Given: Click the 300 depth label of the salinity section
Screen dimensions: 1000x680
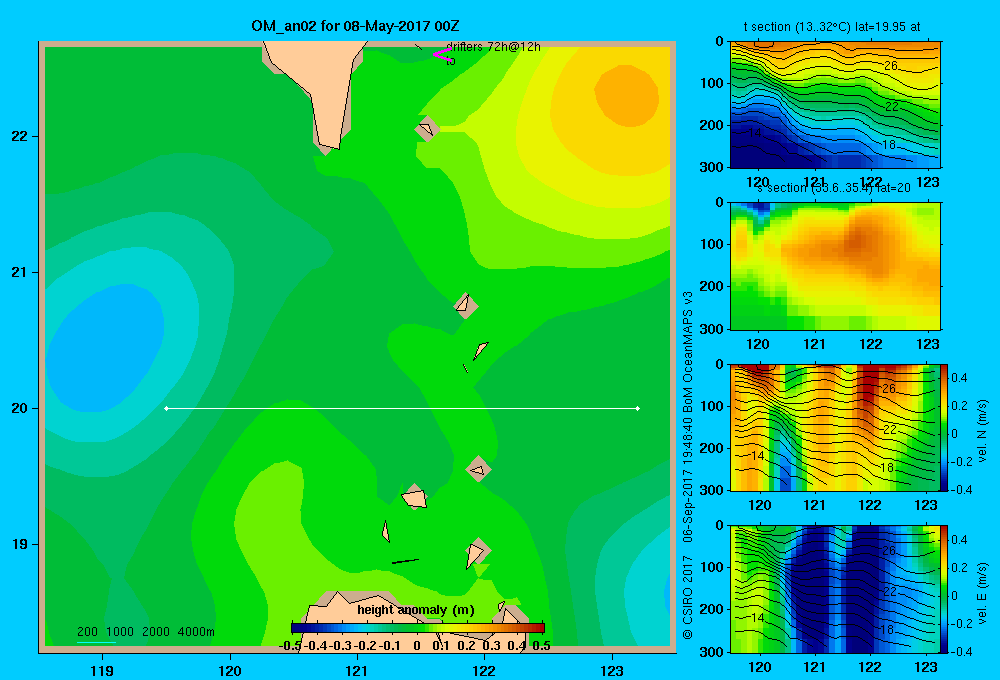Looking at the screenshot, I should point(710,329).
